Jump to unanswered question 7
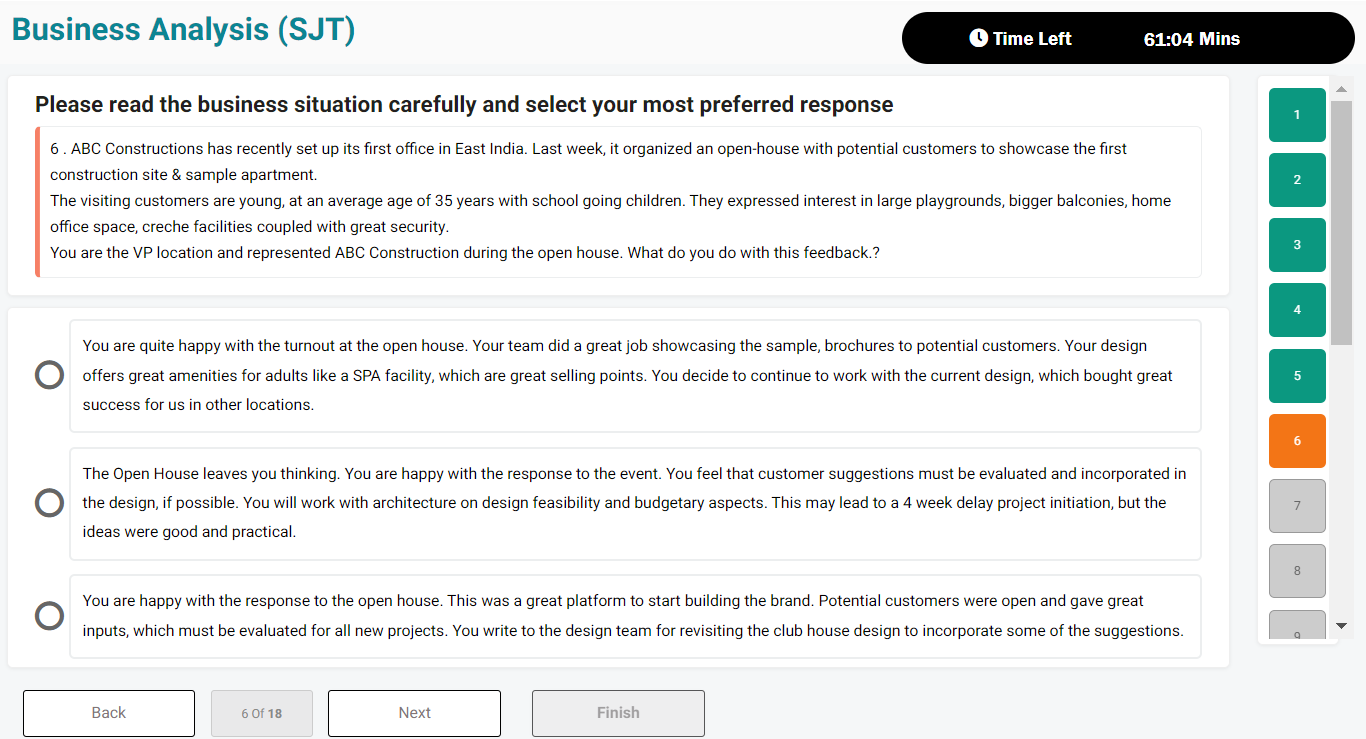The image size is (1366, 739). (x=1297, y=506)
